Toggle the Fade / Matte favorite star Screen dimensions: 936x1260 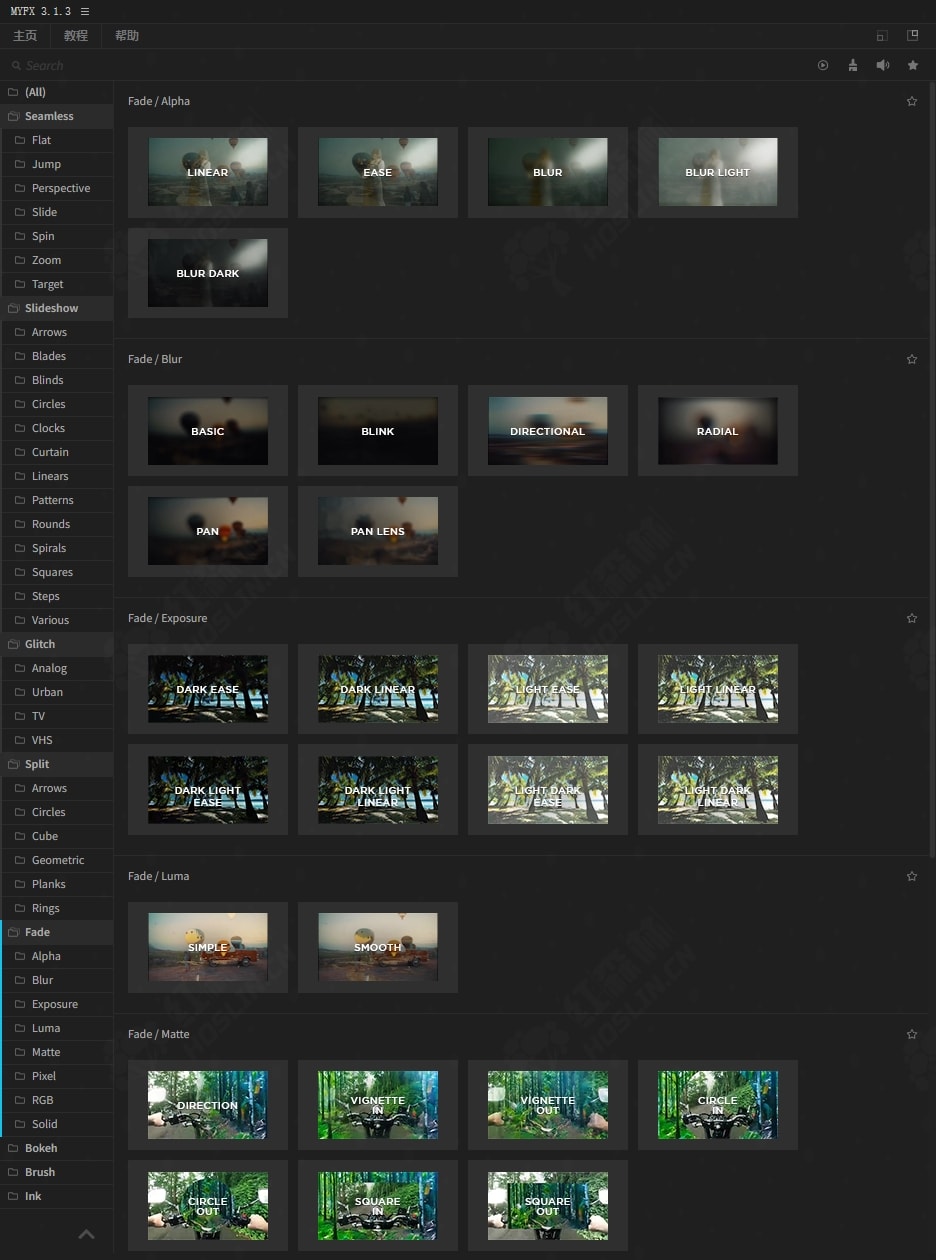tap(911, 1034)
